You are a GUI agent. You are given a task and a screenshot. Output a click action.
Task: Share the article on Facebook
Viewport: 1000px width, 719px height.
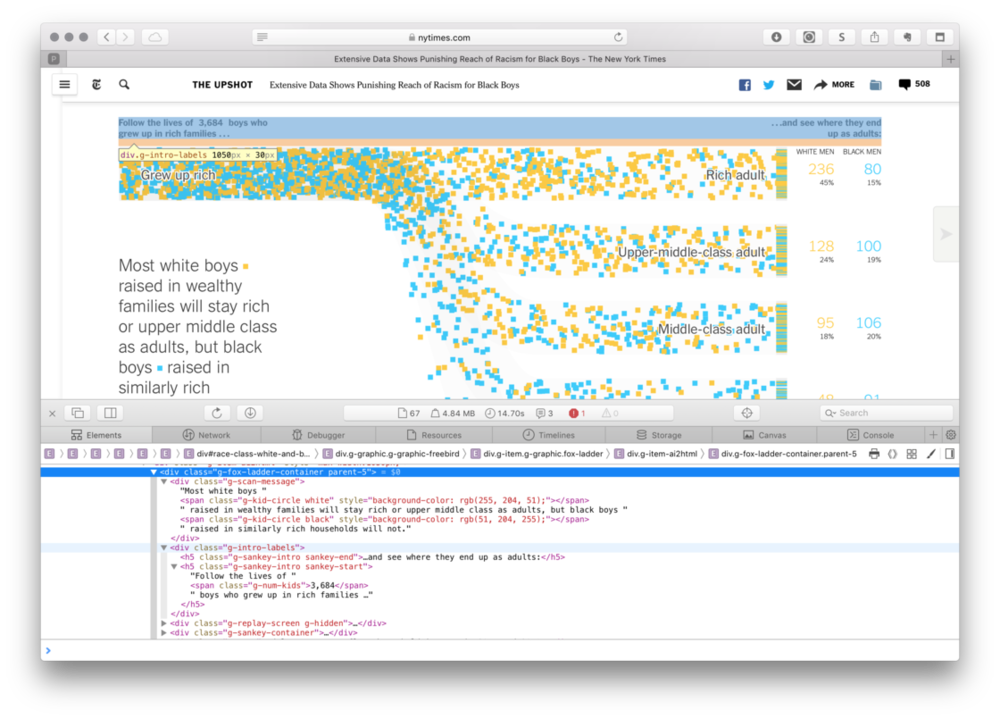[744, 85]
